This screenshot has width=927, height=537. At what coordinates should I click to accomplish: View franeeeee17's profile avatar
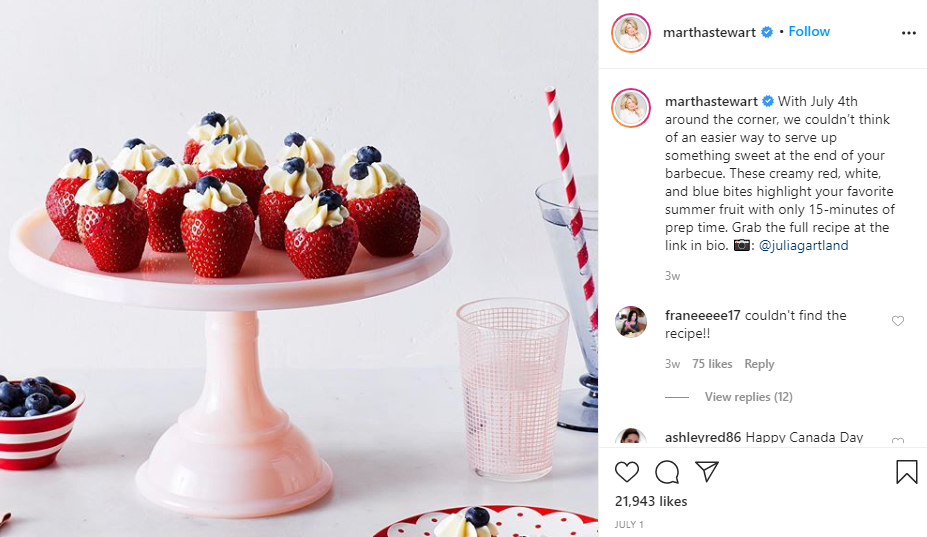631,322
